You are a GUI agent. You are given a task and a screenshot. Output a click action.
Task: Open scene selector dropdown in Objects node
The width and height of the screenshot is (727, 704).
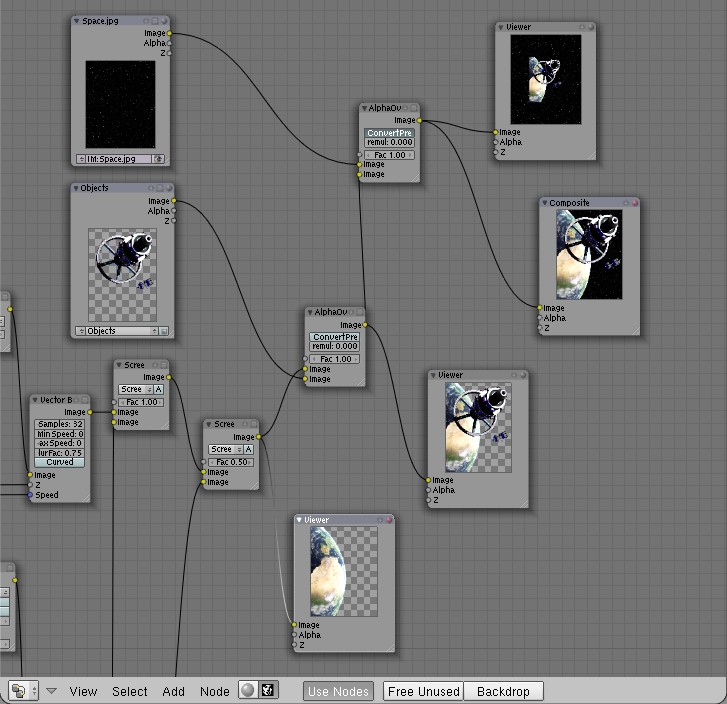point(81,331)
